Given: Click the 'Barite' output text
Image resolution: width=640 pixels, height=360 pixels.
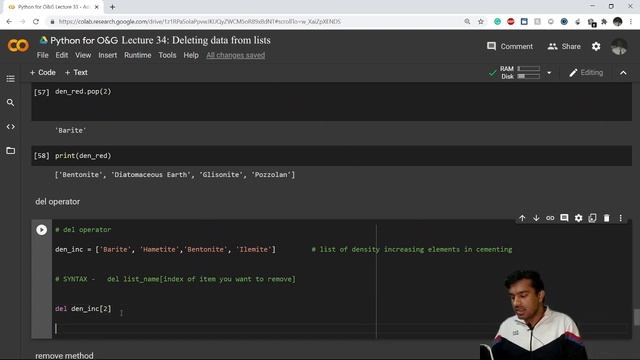Looking at the screenshot, I should click(71, 131).
